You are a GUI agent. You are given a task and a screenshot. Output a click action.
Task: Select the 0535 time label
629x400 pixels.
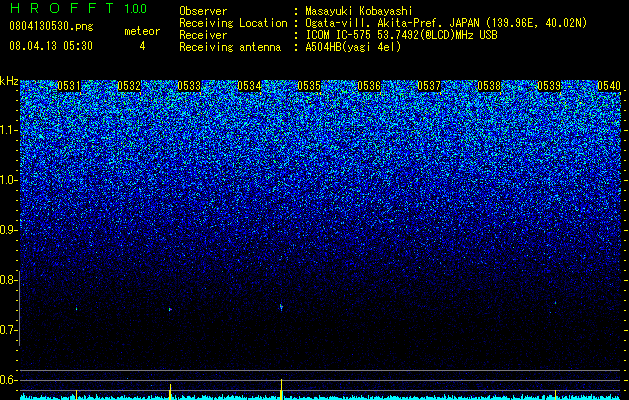pyautogui.click(x=309, y=86)
